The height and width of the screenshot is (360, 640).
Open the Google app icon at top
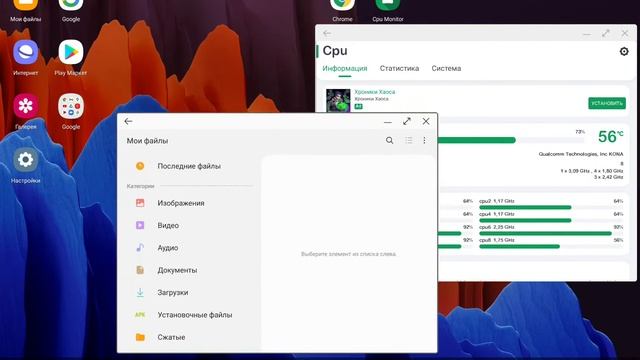pos(71,5)
